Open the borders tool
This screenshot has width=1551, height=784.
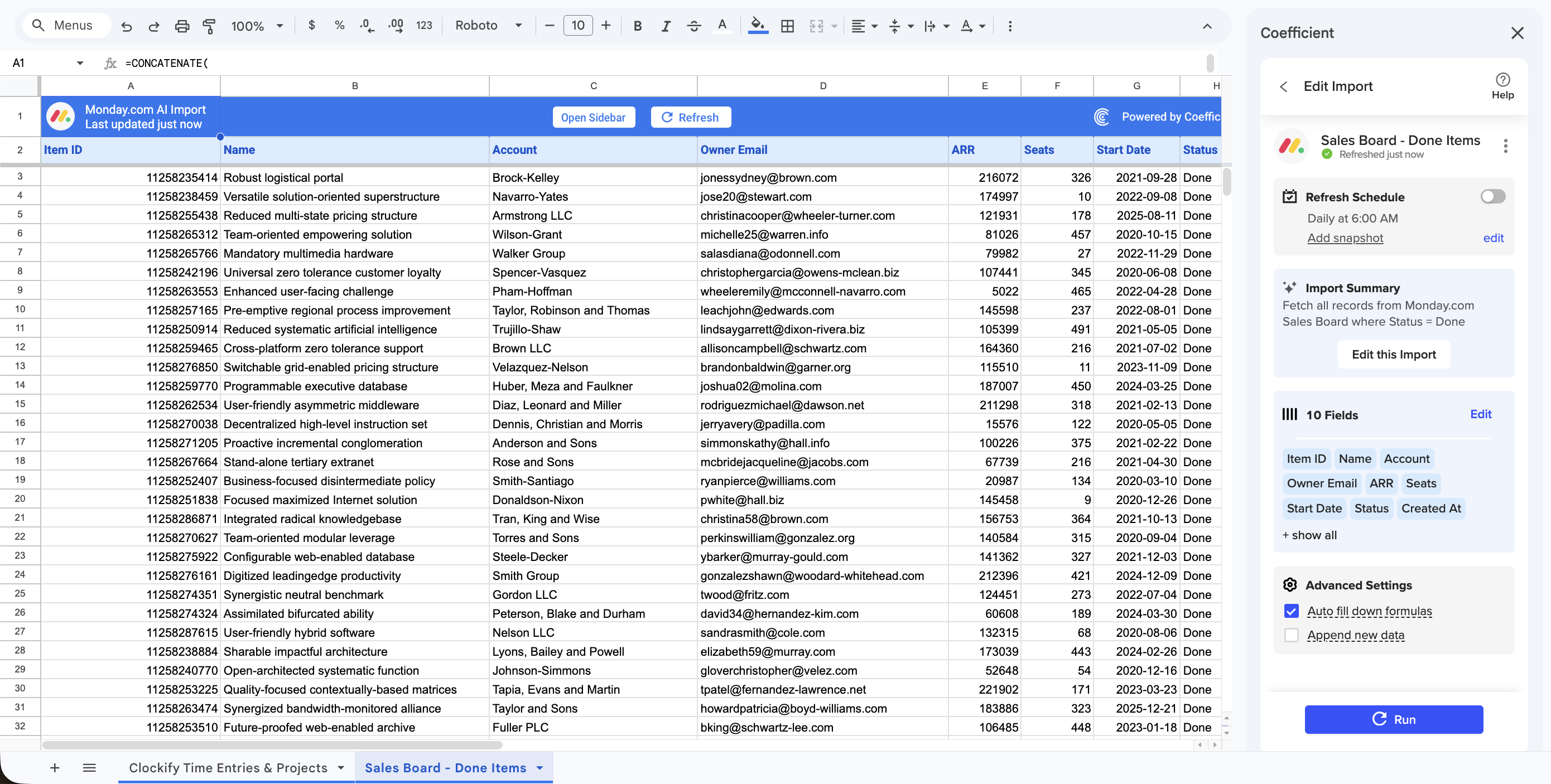click(787, 26)
